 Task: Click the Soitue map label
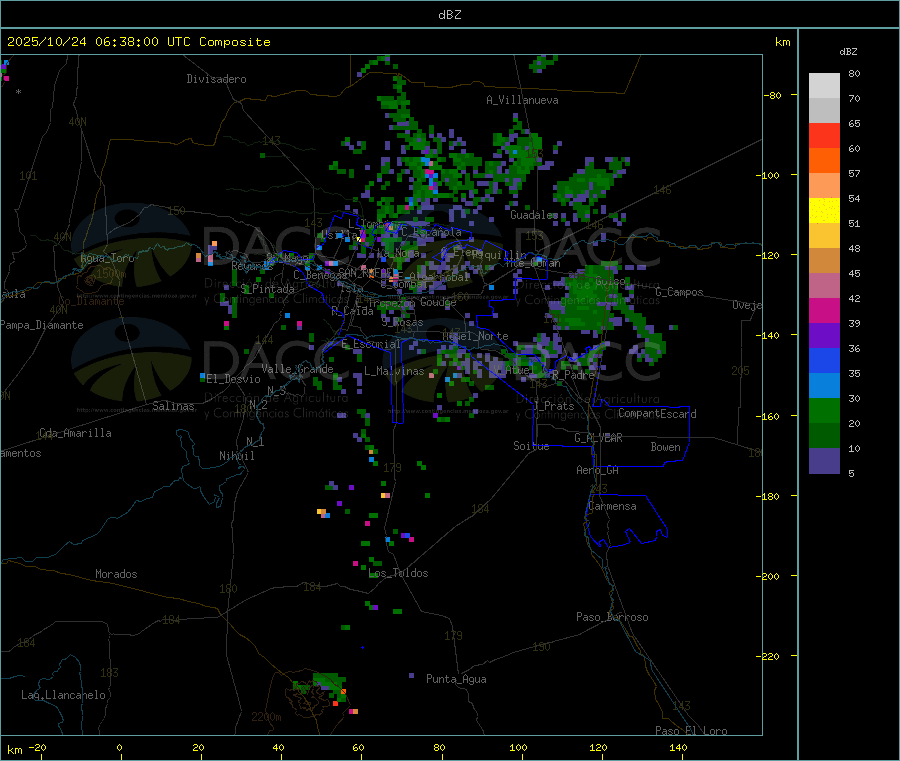click(x=531, y=445)
